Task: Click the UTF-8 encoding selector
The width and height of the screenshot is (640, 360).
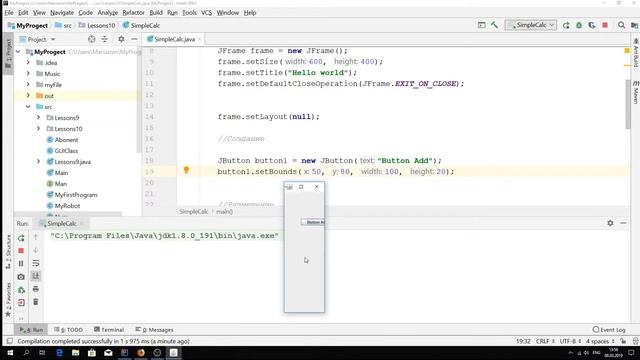Action: (x=570, y=341)
